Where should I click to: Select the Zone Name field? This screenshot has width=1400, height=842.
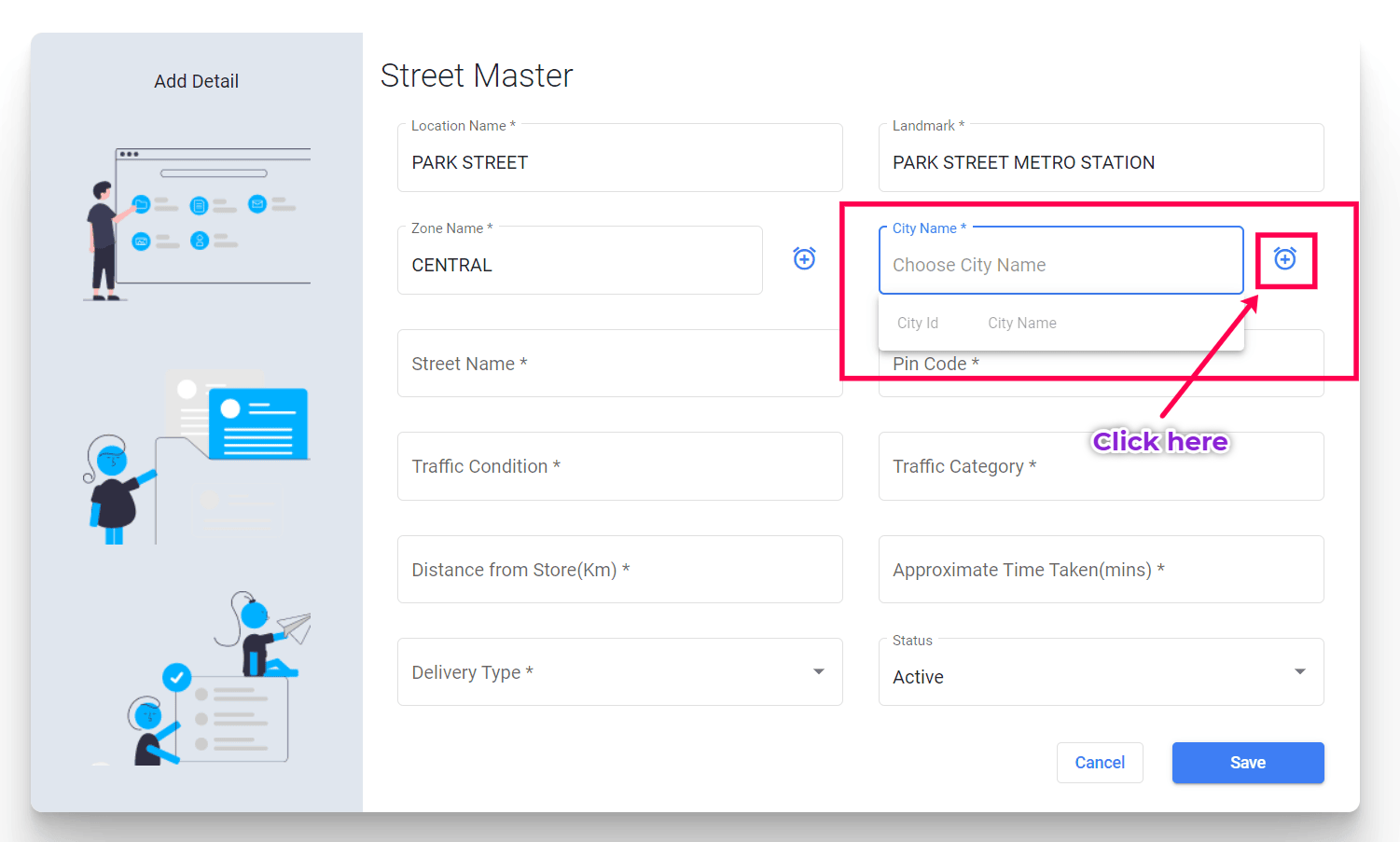579,265
